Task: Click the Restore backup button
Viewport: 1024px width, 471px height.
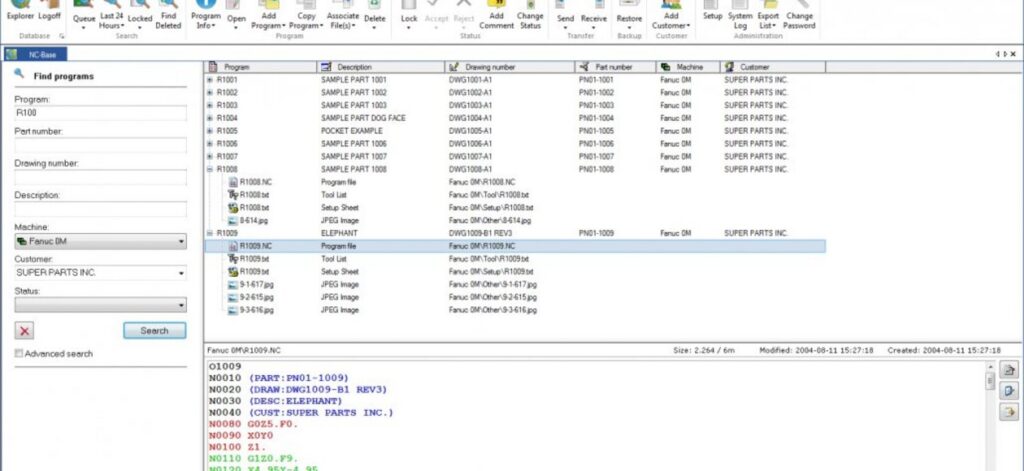Action: [629, 16]
